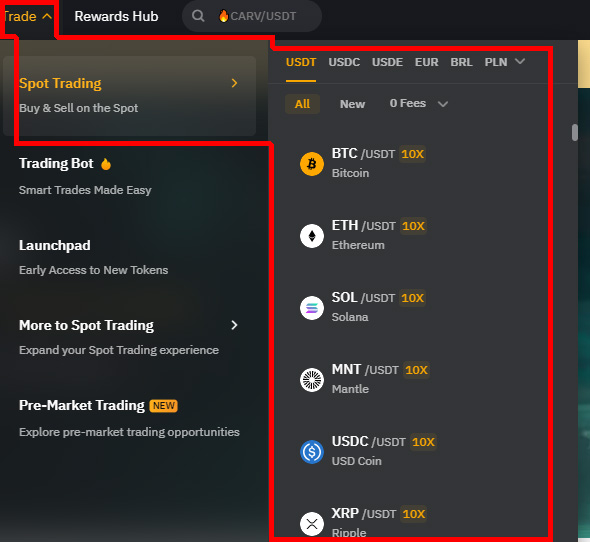Expand the quote currency list chevron after PLN
590x542 pixels.
(520, 61)
